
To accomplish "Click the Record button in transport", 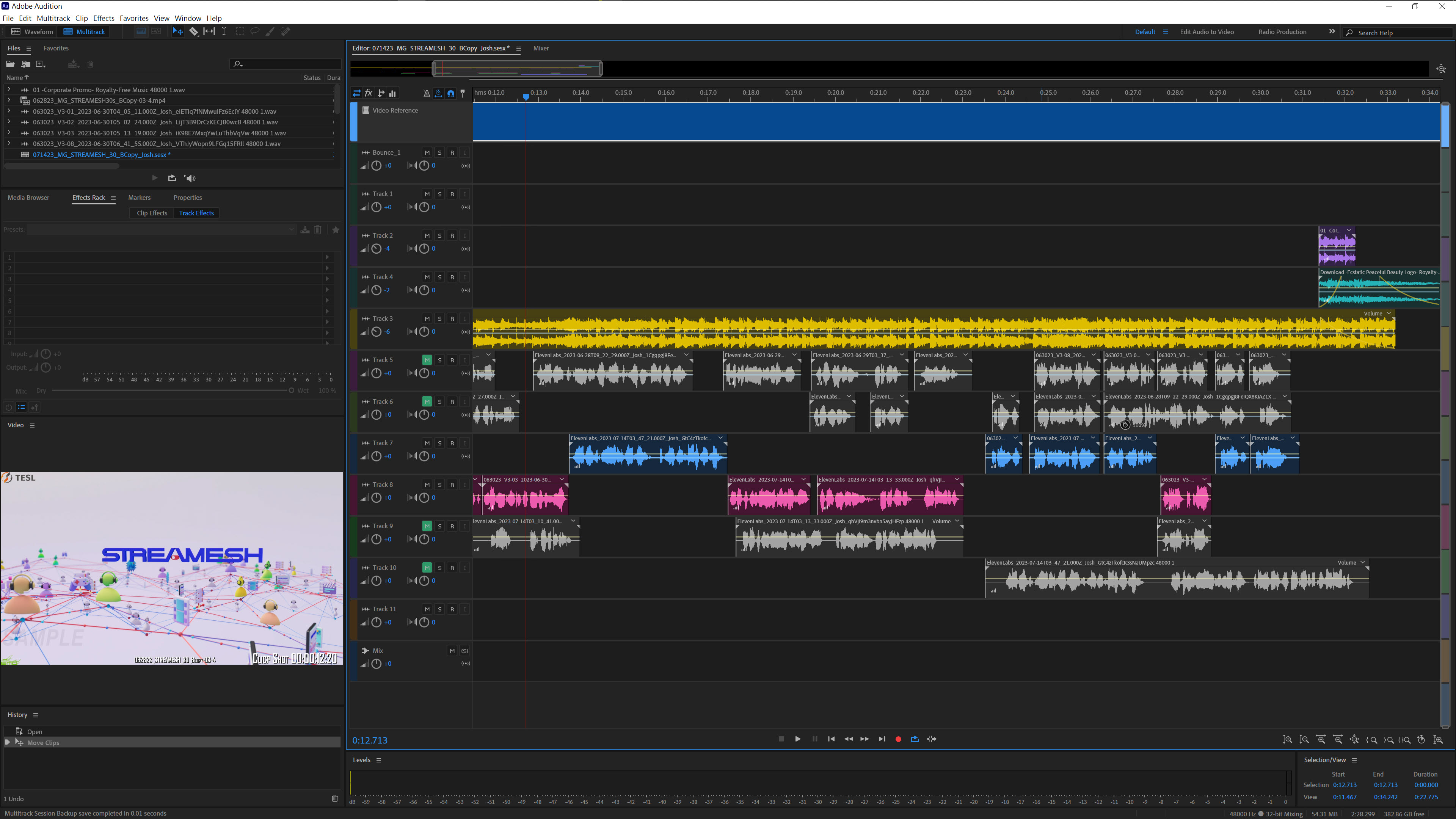I will tap(898, 739).
